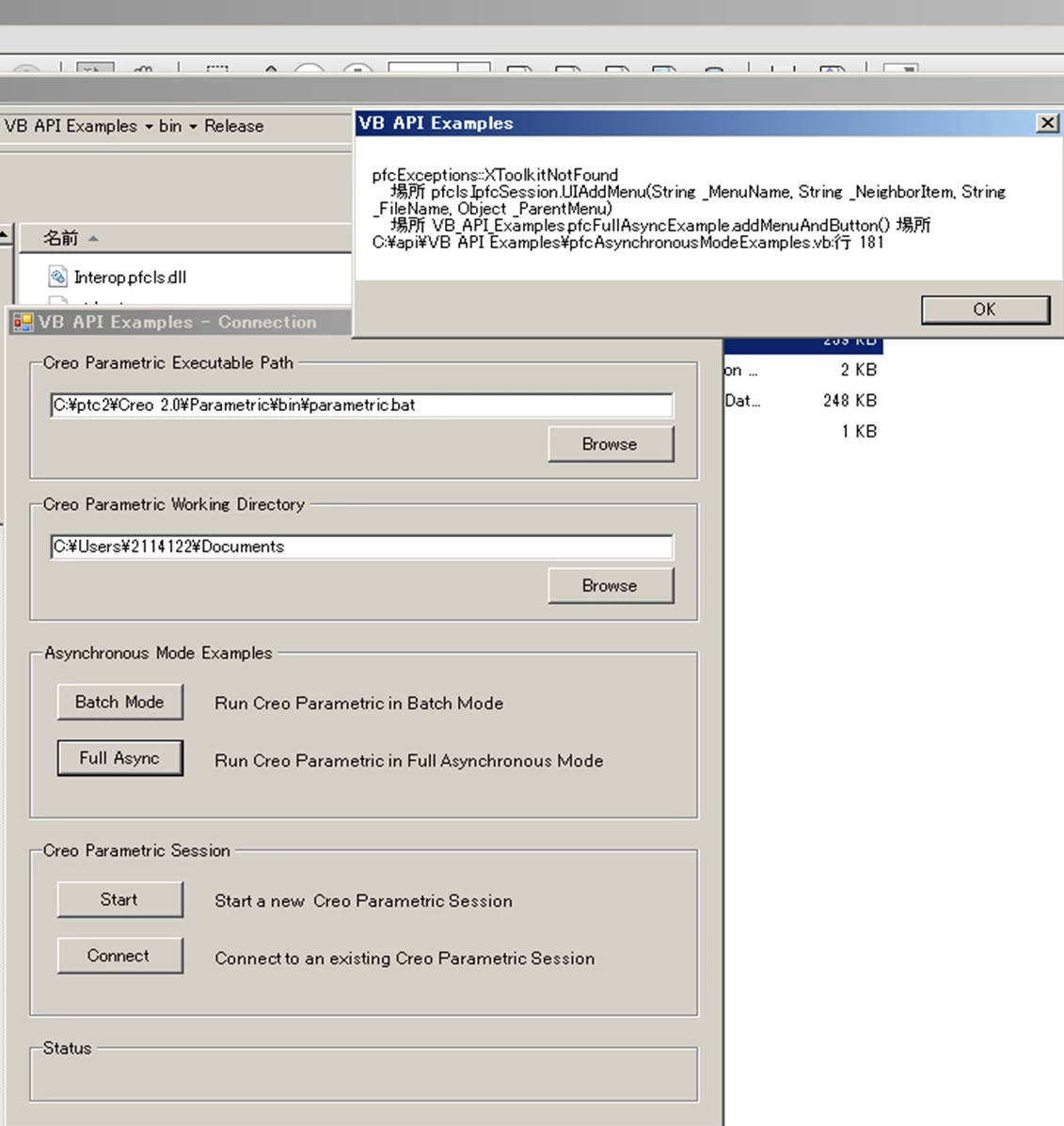Open dropdown after VB API Examples breadcrumb
Screen dimensions: 1064x1126
tap(149, 126)
